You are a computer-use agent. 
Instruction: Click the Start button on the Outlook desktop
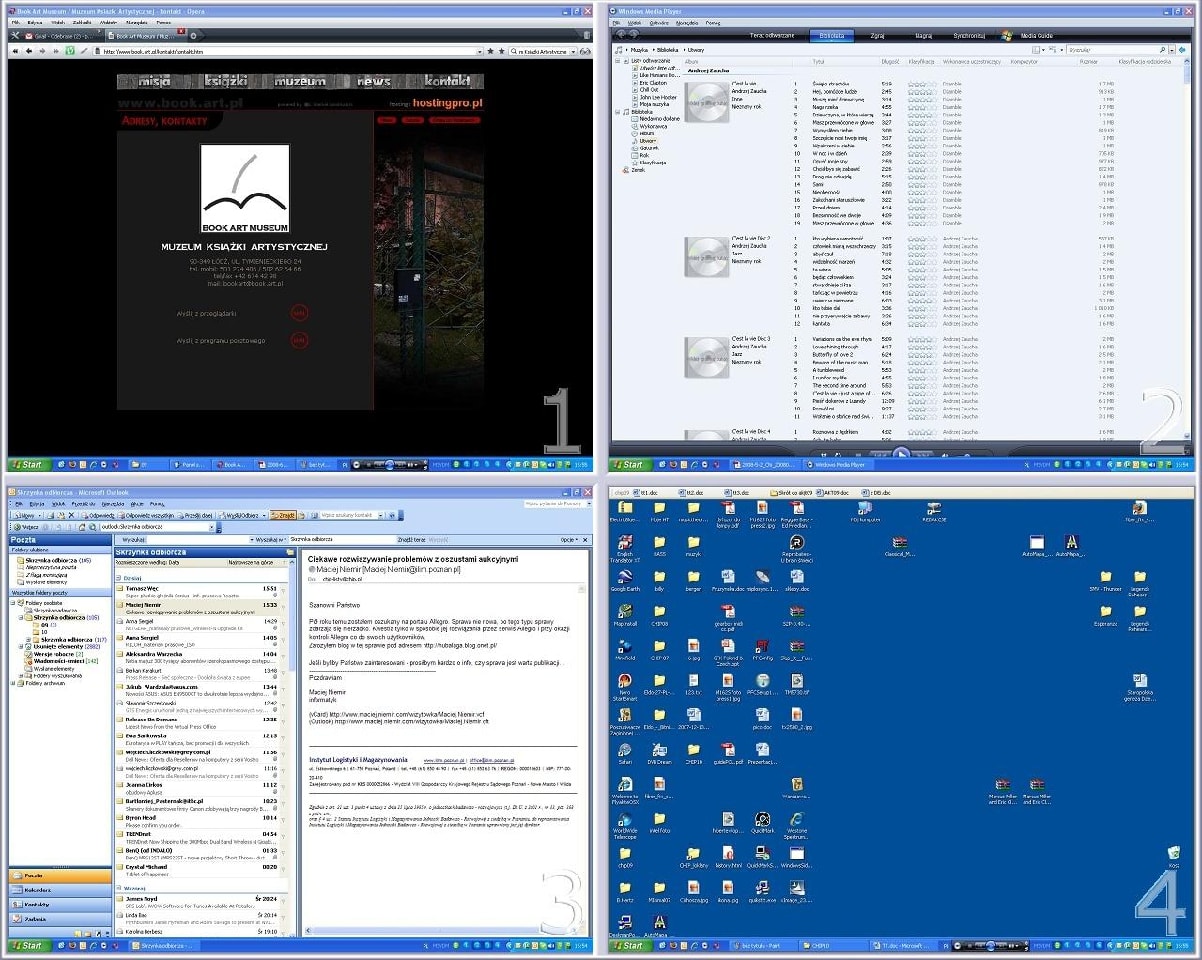pyautogui.click(x=27, y=945)
